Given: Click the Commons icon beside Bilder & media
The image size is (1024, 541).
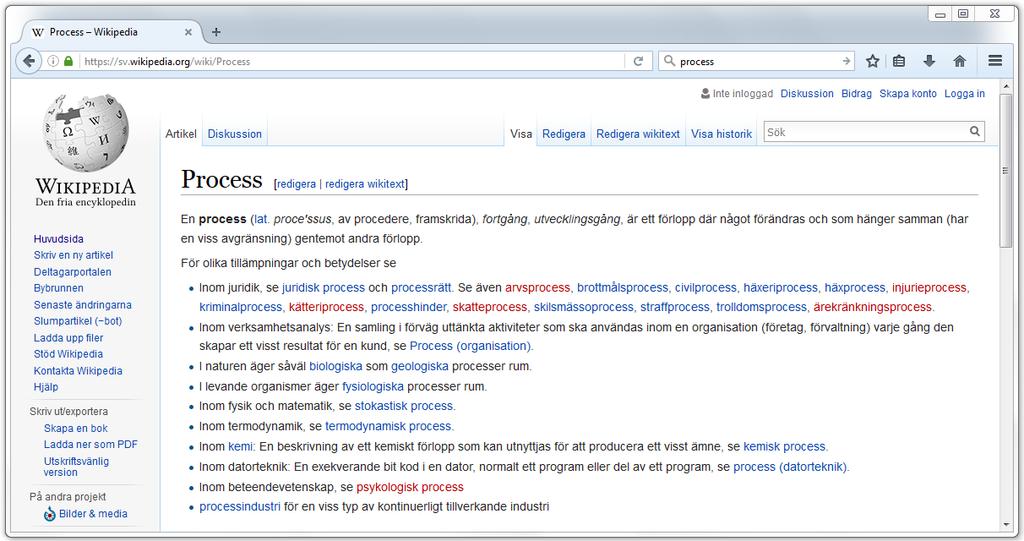Looking at the screenshot, I should click(x=50, y=514).
